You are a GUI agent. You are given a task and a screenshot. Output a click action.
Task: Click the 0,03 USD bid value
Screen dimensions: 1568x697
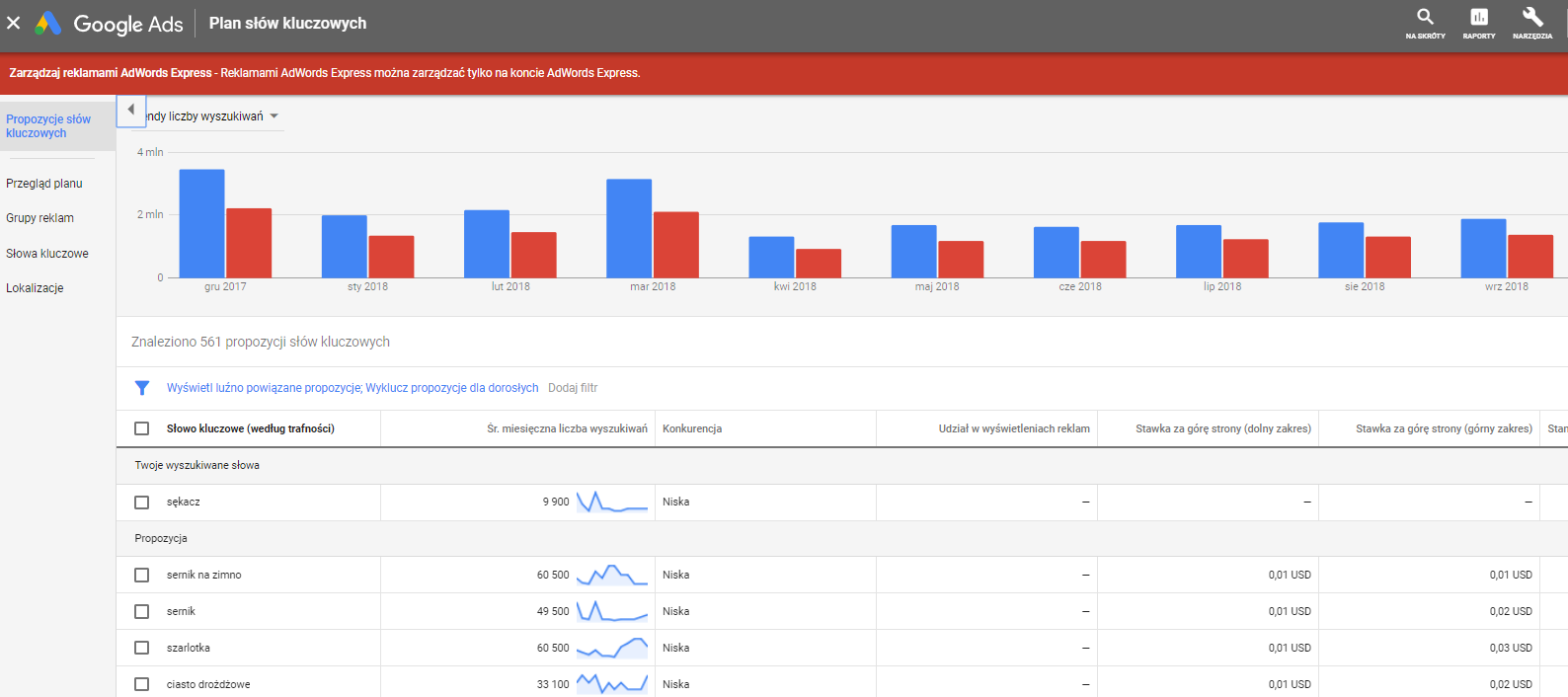[x=1511, y=648]
